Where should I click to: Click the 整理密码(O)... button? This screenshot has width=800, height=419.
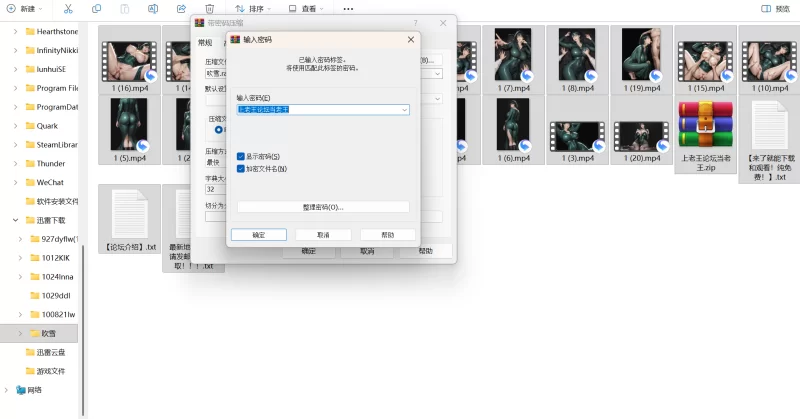pyautogui.click(x=323, y=207)
